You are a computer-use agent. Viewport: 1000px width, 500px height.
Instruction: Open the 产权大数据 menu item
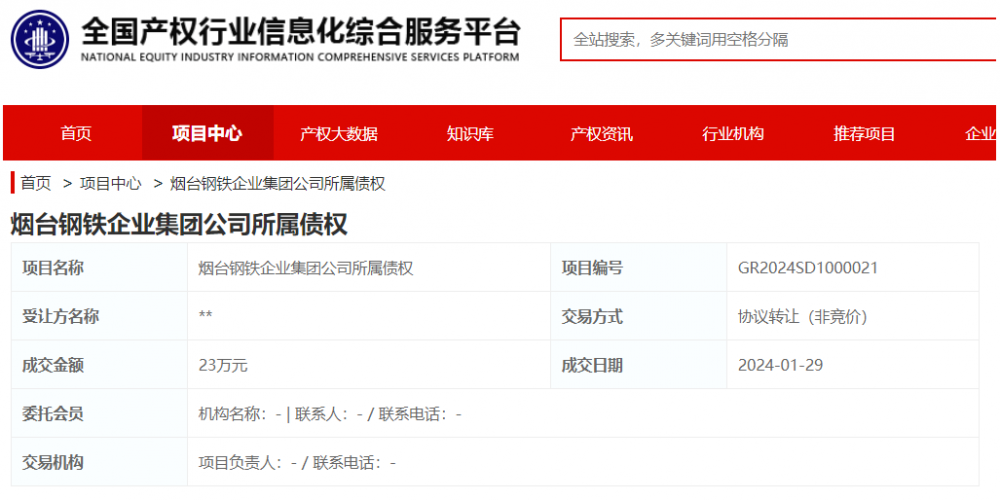(339, 134)
